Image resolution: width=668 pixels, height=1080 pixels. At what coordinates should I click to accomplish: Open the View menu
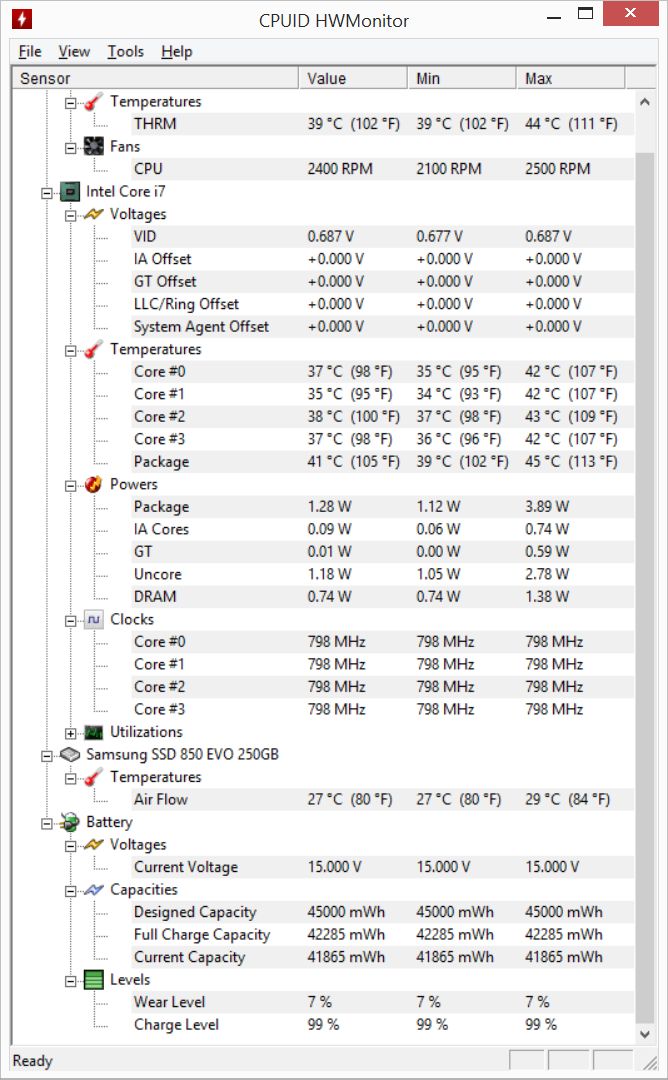click(74, 52)
